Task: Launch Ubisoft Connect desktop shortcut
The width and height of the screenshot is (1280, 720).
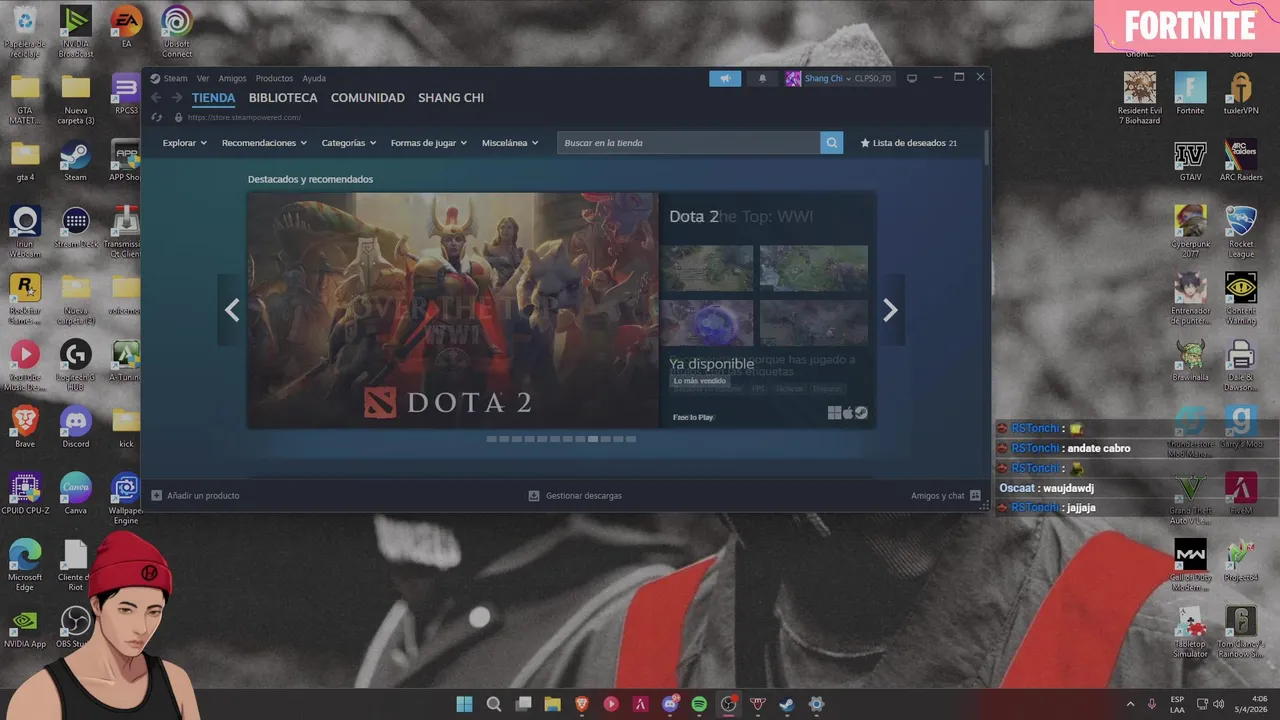Action: 177,30
